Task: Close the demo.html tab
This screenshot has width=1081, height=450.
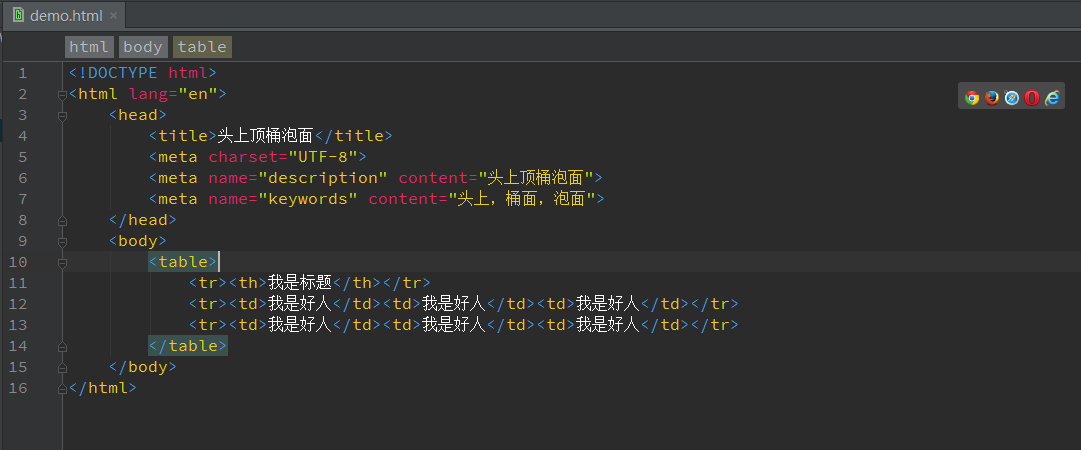Action: coord(114,15)
